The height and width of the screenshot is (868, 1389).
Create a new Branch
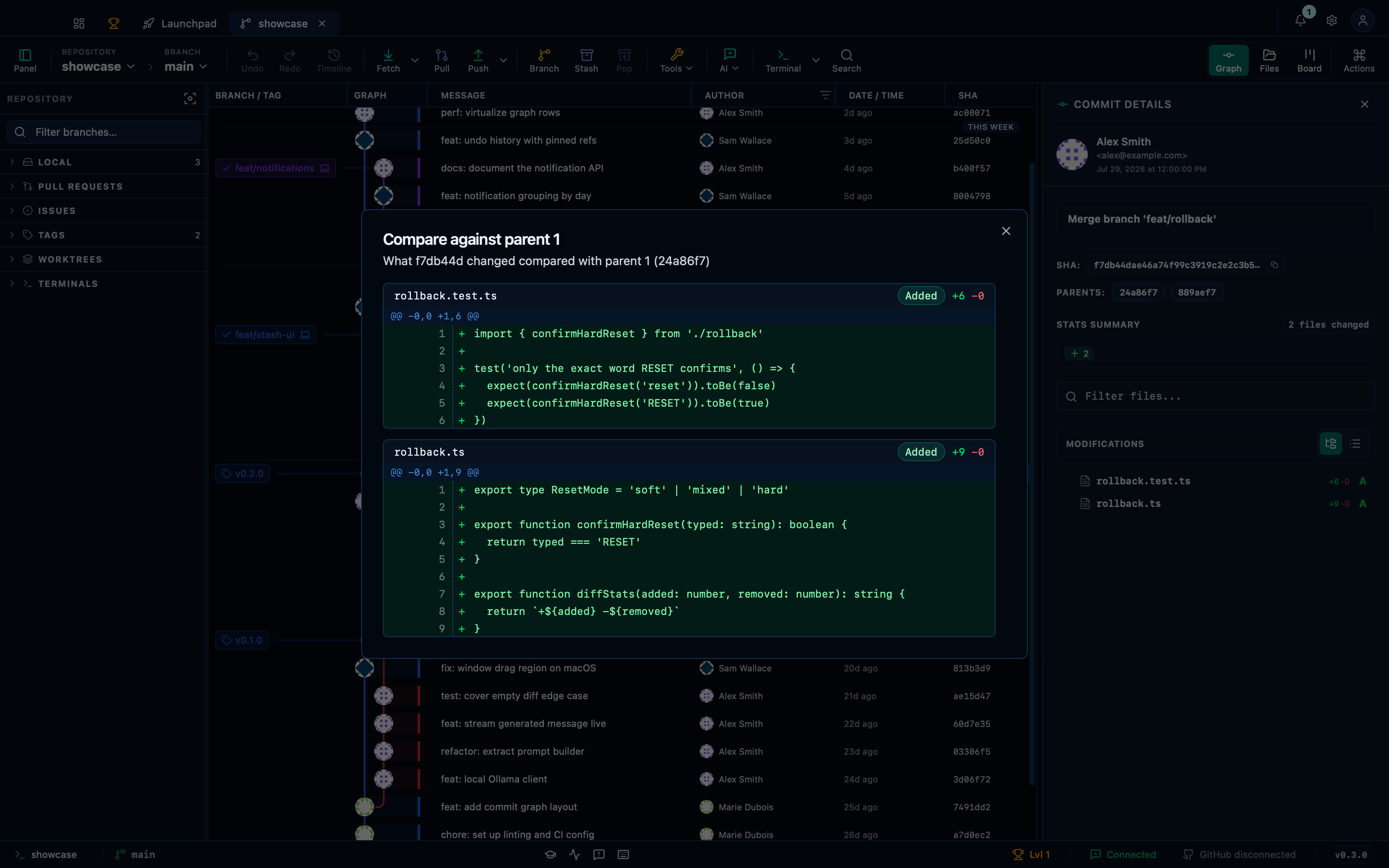click(x=543, y=60)
